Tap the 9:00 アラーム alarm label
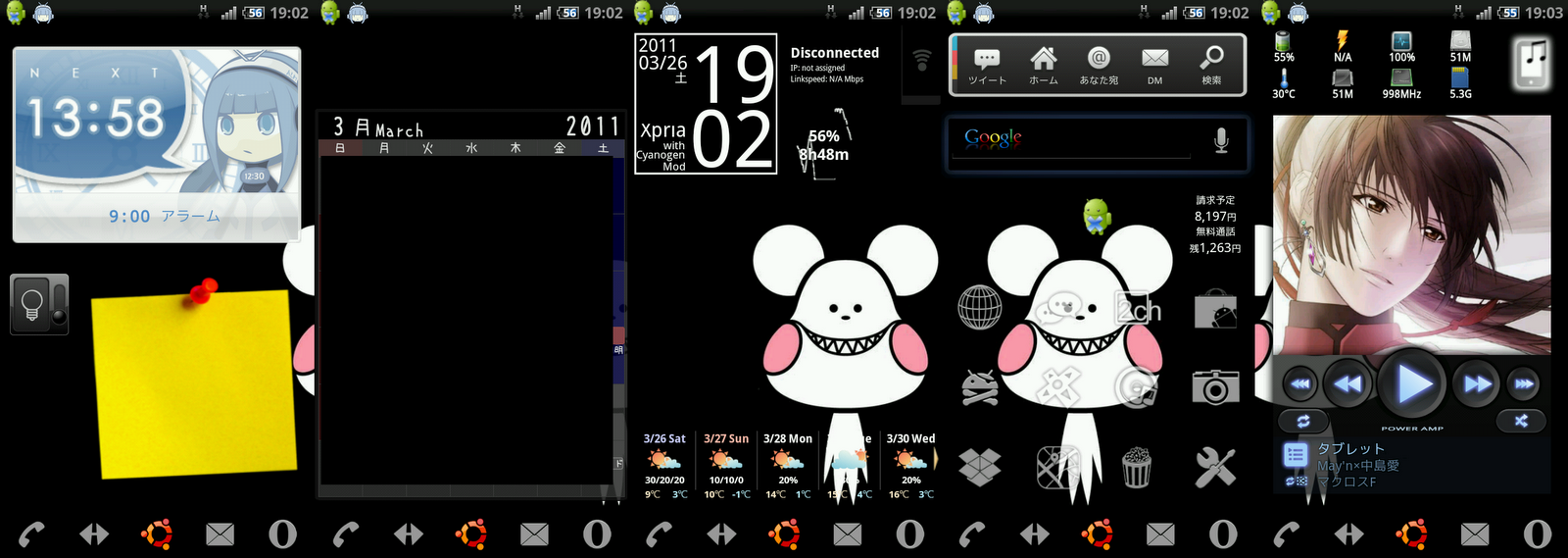This screenshot has height=558, width=1568. point(164,216)
